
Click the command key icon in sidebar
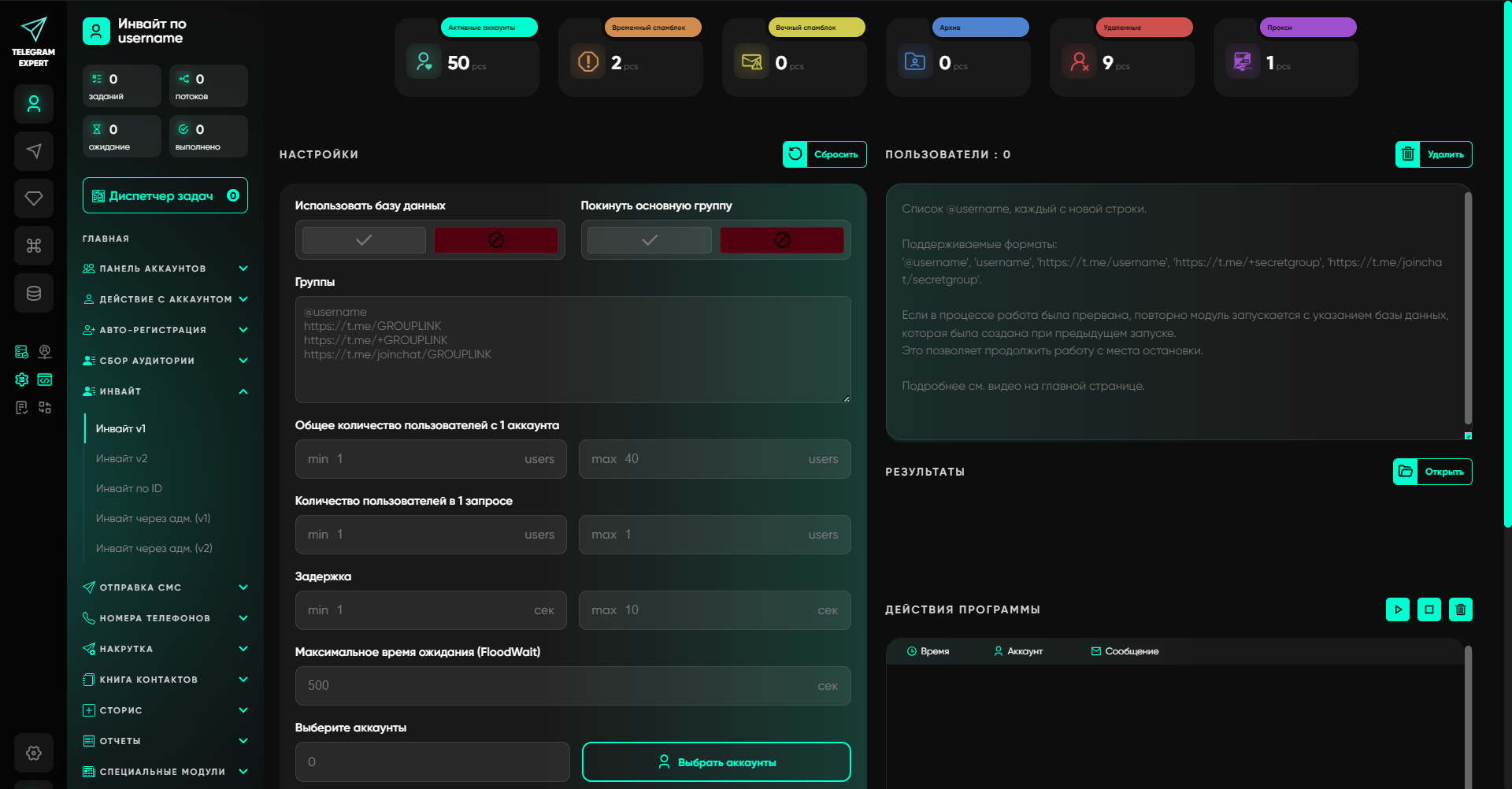(x=34, y=246)
